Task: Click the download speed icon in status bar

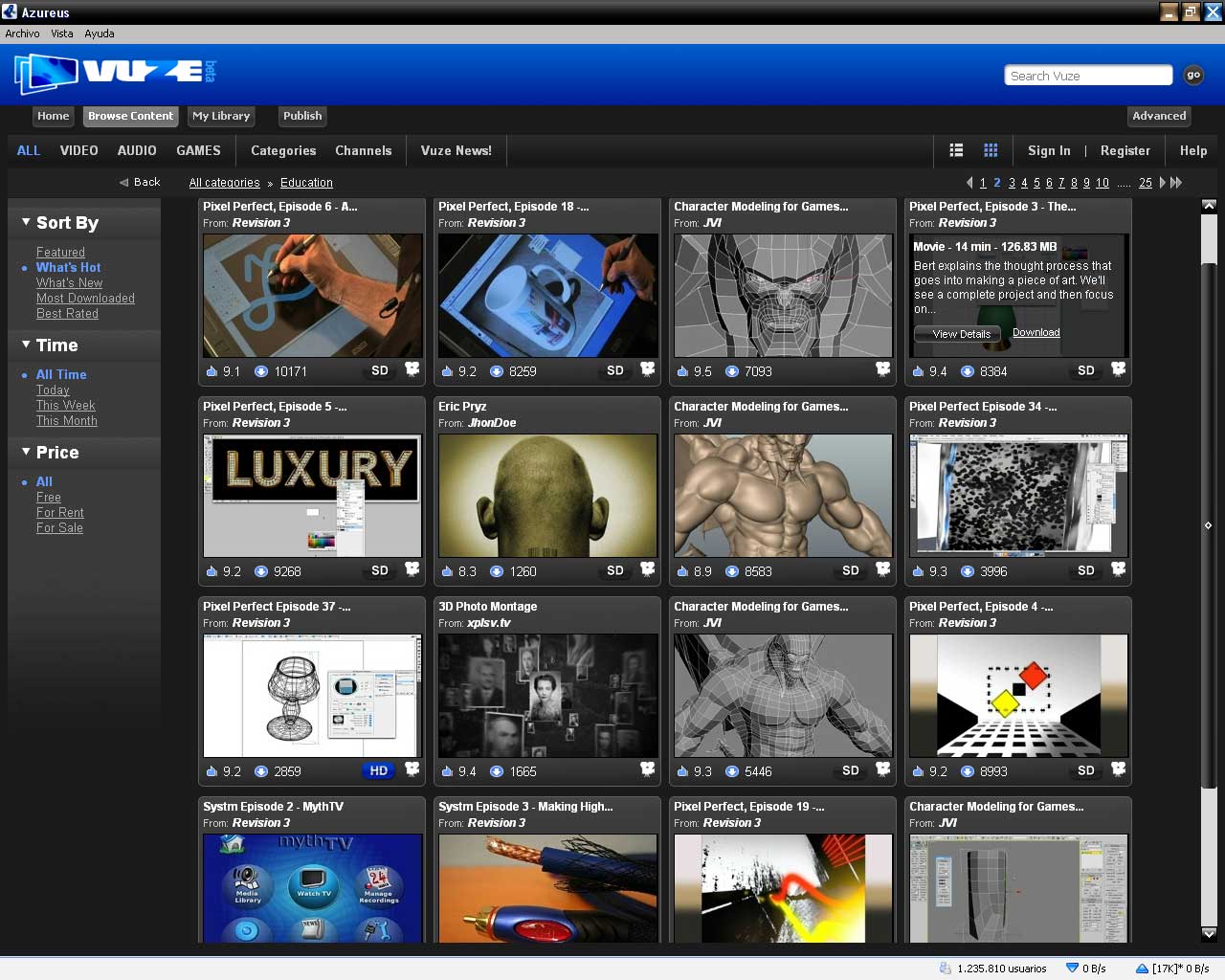Action: pos(1072,968)
